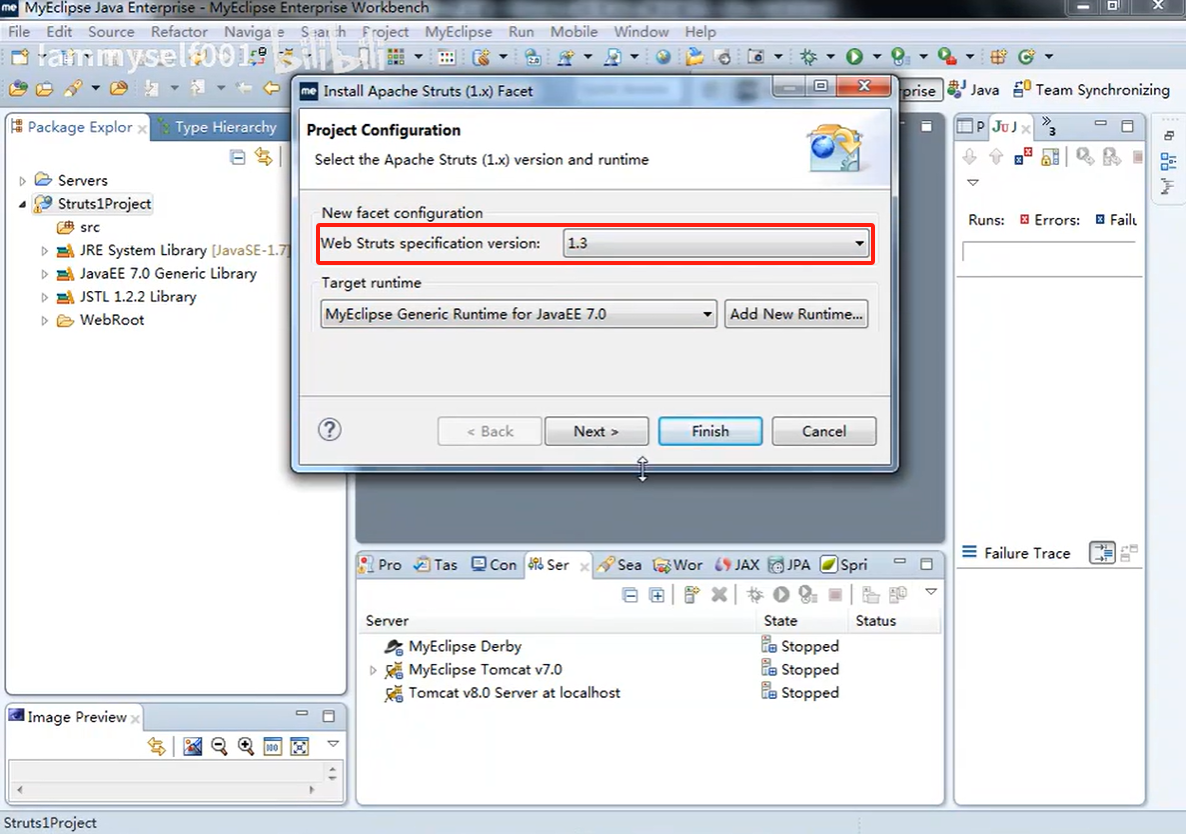
Task: Open the File menu
Action: click(x=19, y=32)
